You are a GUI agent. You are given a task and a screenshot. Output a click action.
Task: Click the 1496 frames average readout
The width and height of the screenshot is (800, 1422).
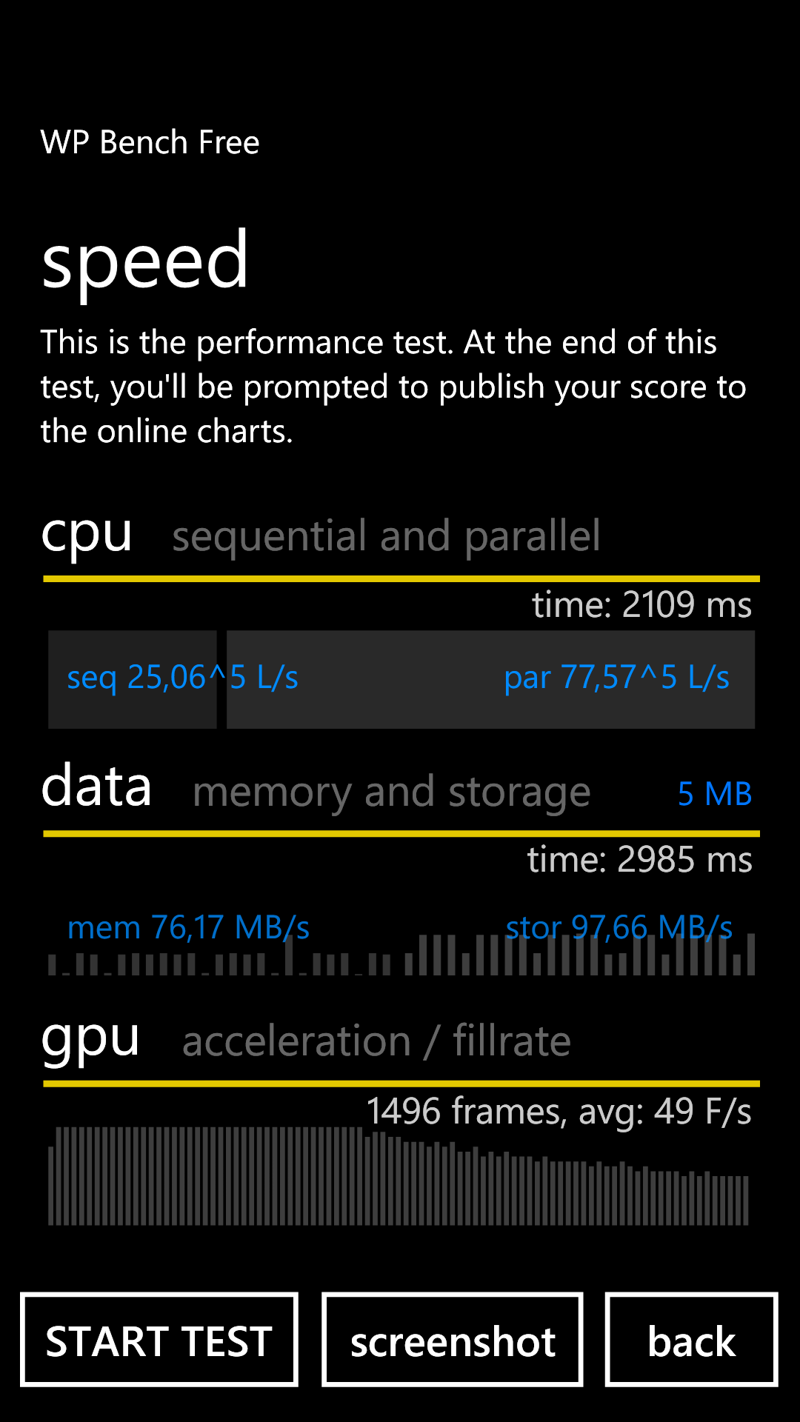tap(558, 1111)
